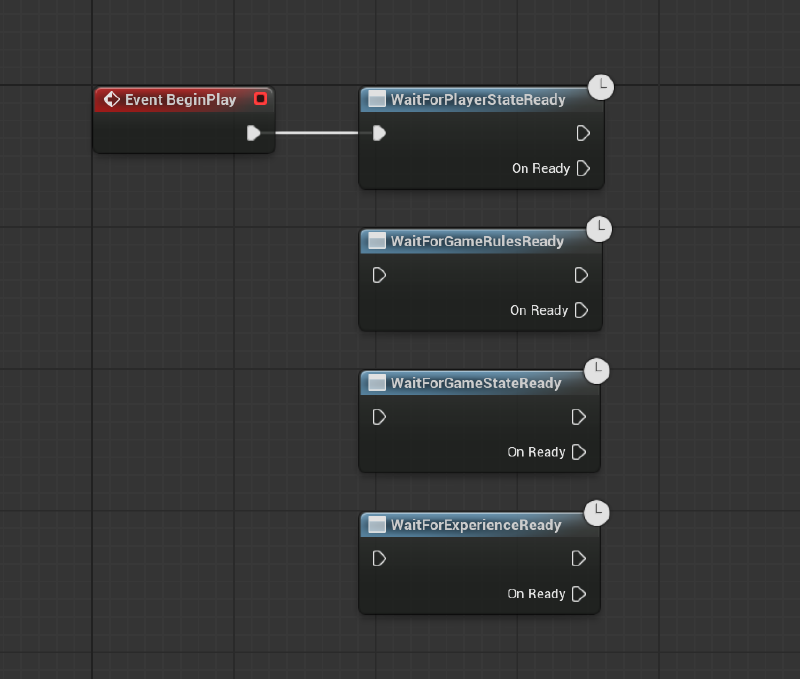Toggle the red debug indicator on Event BeginPlay
The image size is (800, 679).
(261, 99)
